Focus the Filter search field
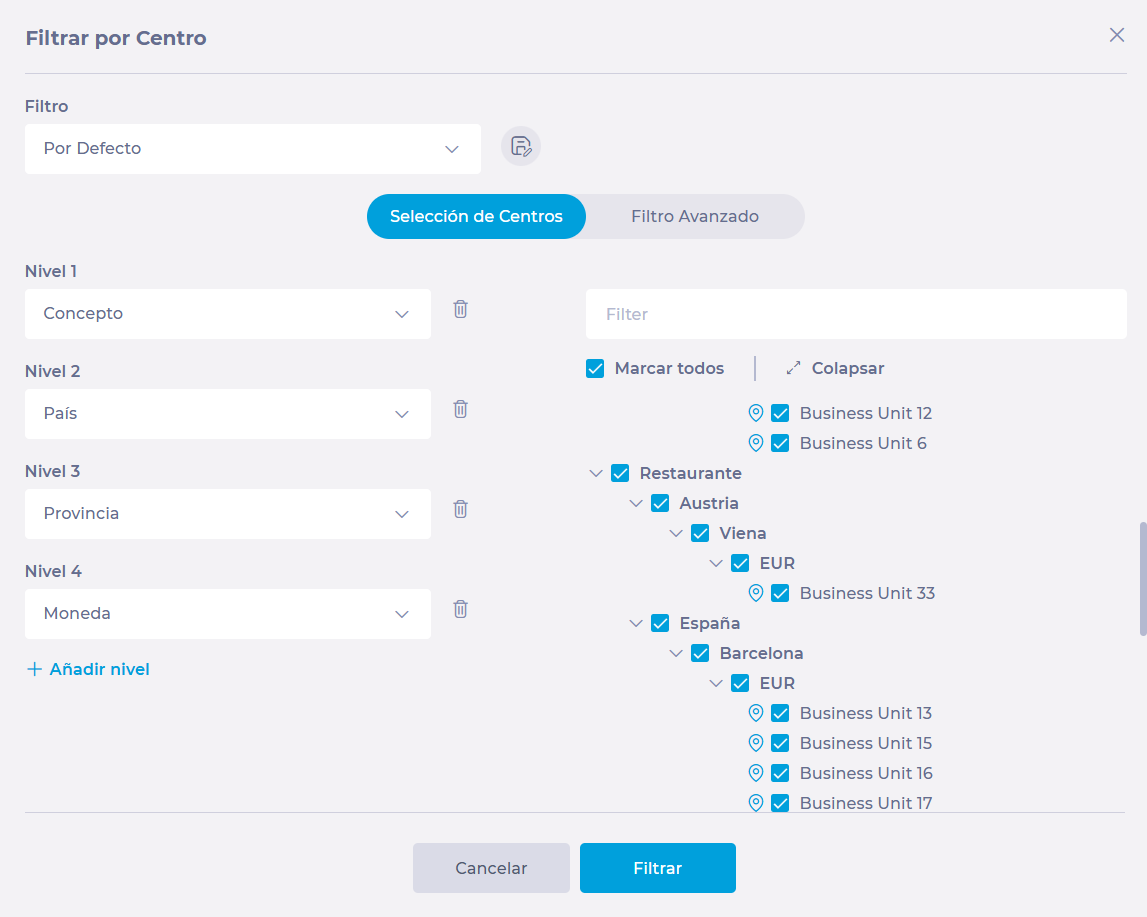1147x917 pixels. pos(856,314)
